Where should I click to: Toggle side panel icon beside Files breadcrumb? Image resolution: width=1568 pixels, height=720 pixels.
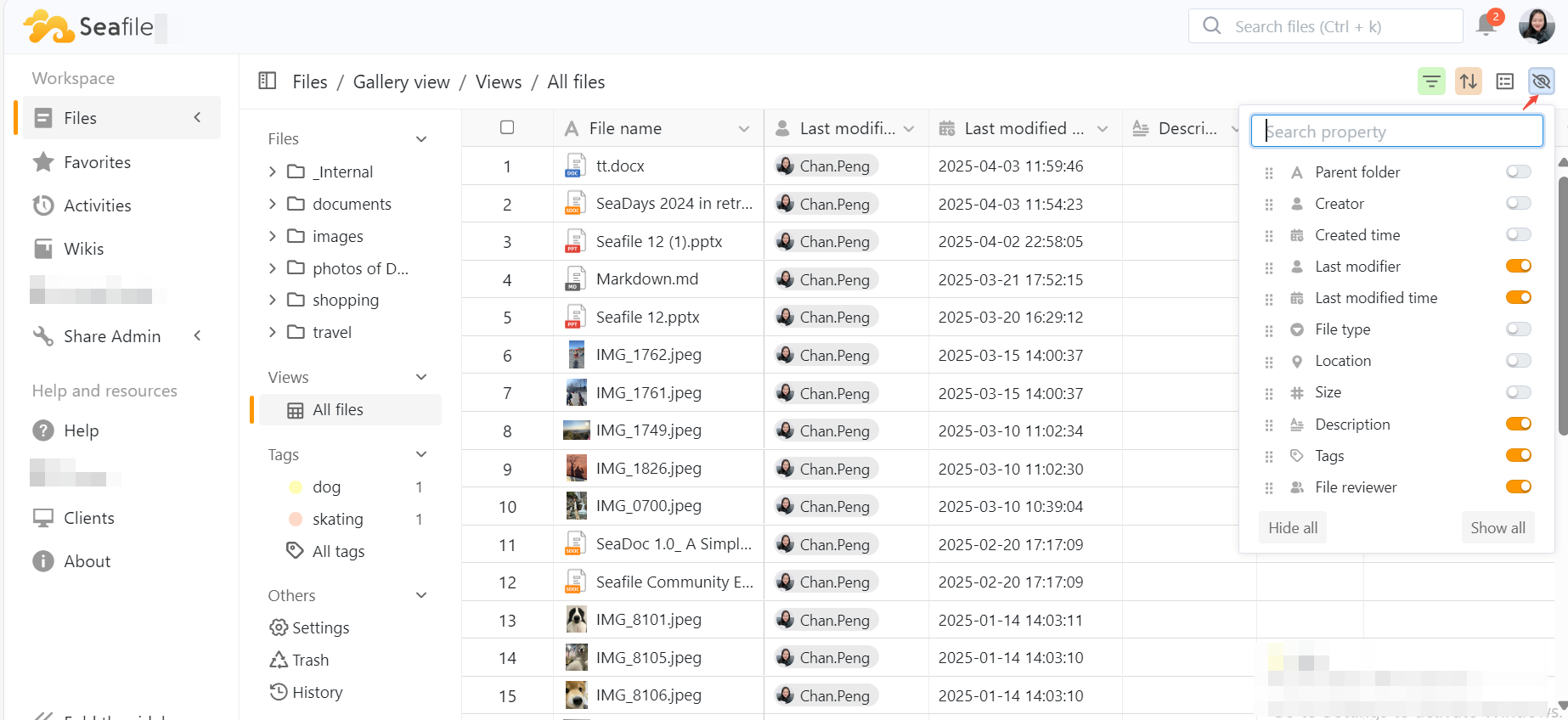tap(268, 82)
